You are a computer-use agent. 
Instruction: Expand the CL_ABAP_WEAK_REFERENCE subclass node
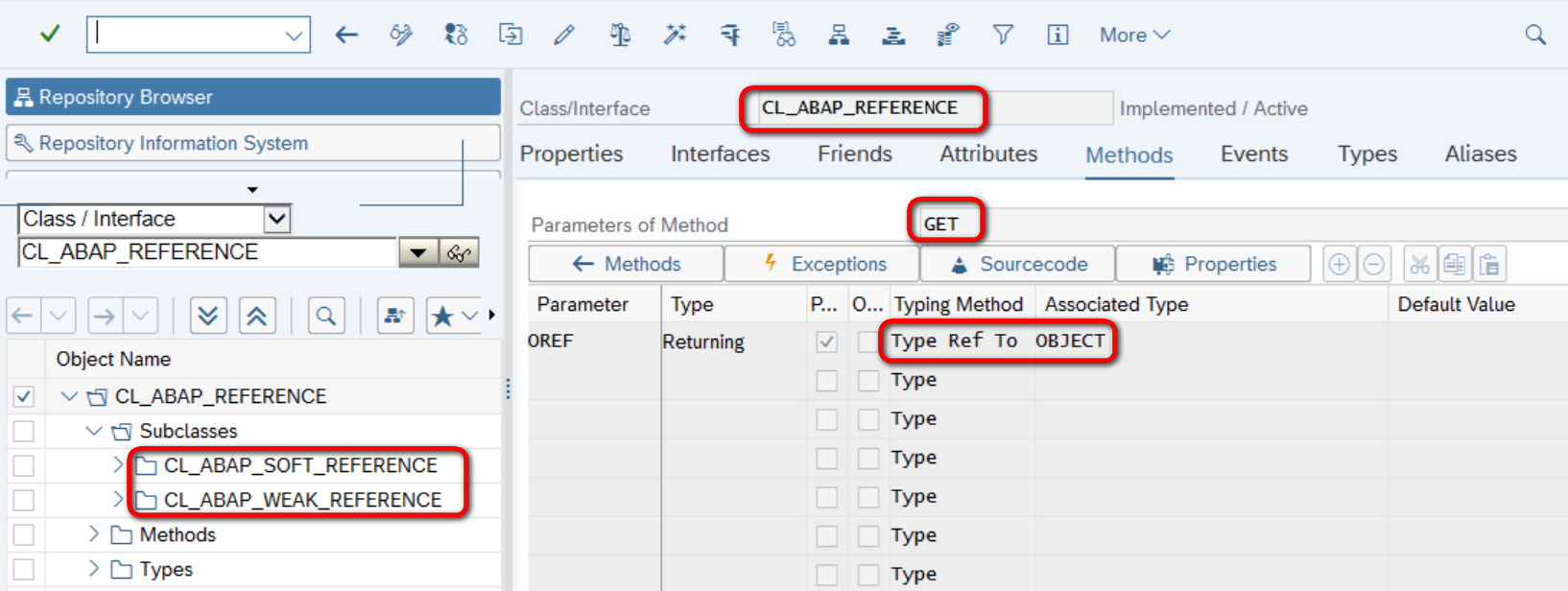(x=118, y=500)
